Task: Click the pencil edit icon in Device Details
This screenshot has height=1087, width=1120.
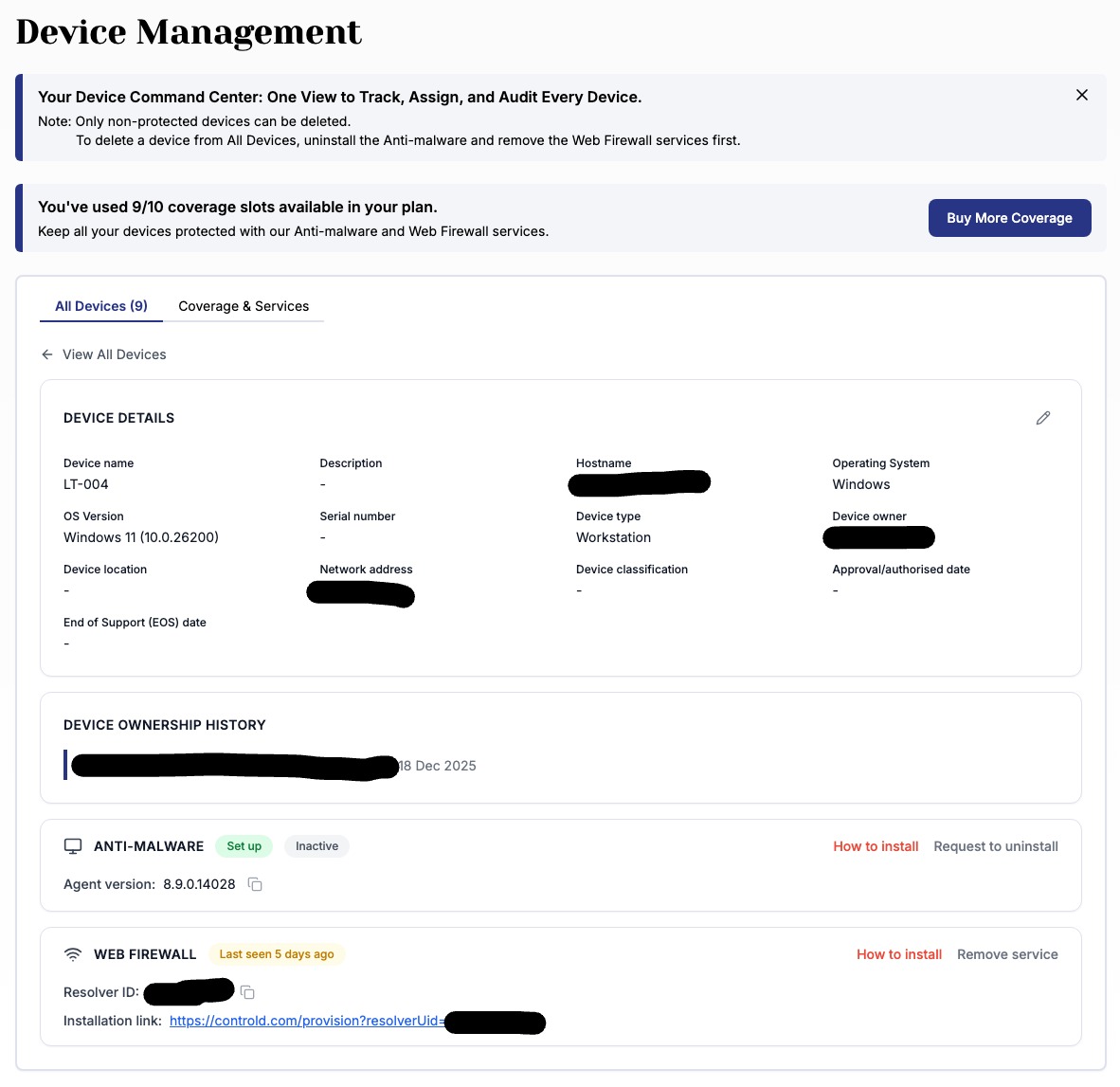Action: (x=1043, y=418)
